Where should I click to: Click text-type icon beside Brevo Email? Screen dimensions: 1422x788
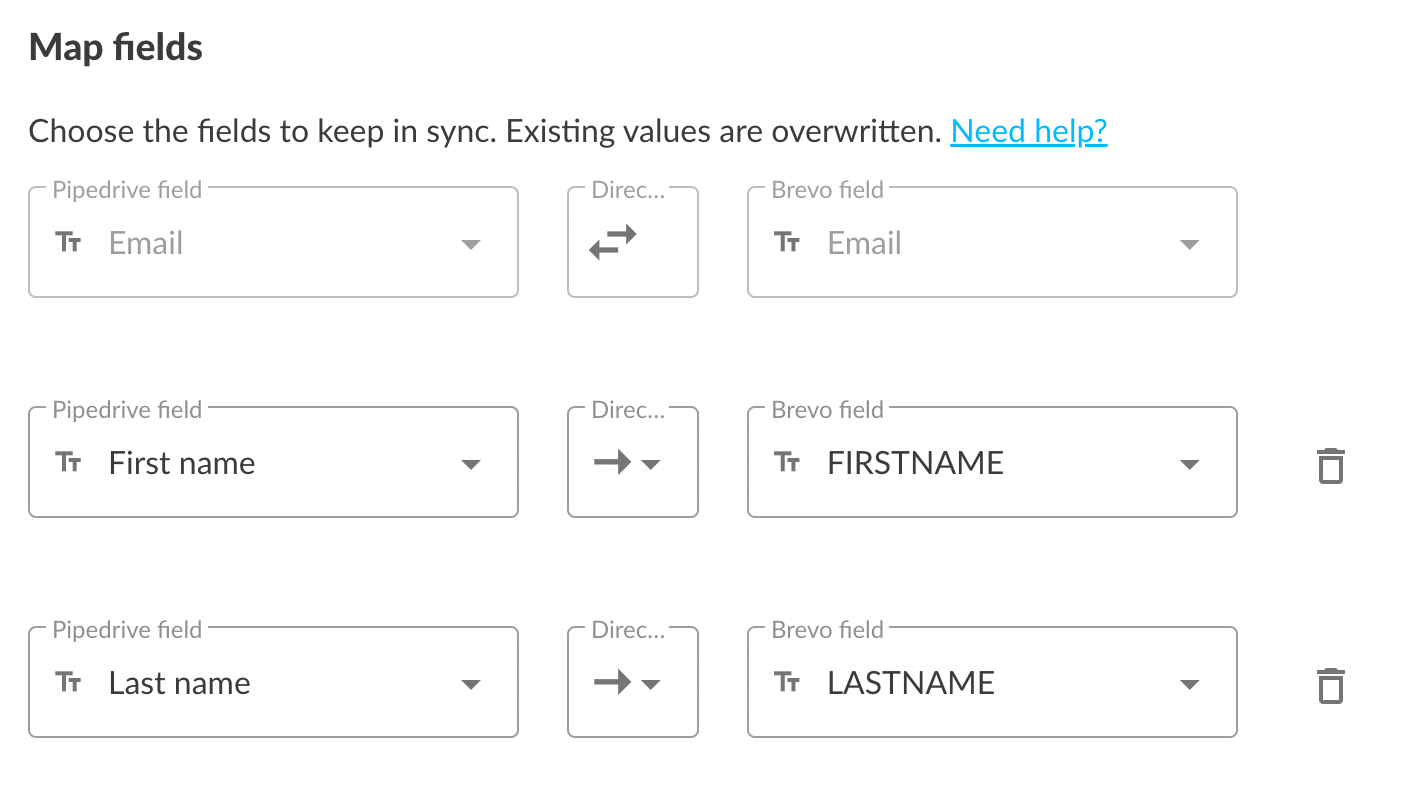(x=788, y=243)
